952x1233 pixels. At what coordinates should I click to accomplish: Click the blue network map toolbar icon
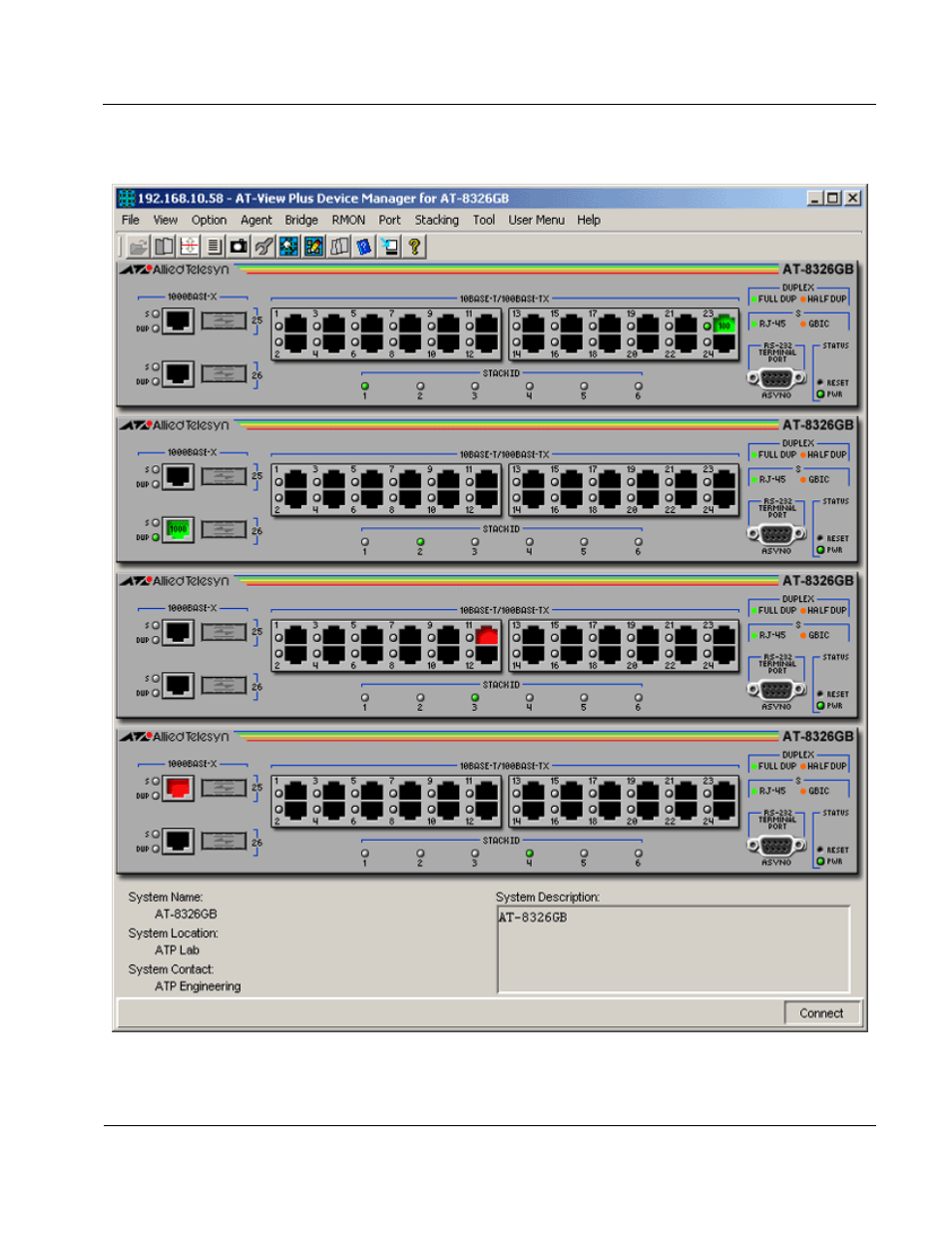(x=288, y=246)
